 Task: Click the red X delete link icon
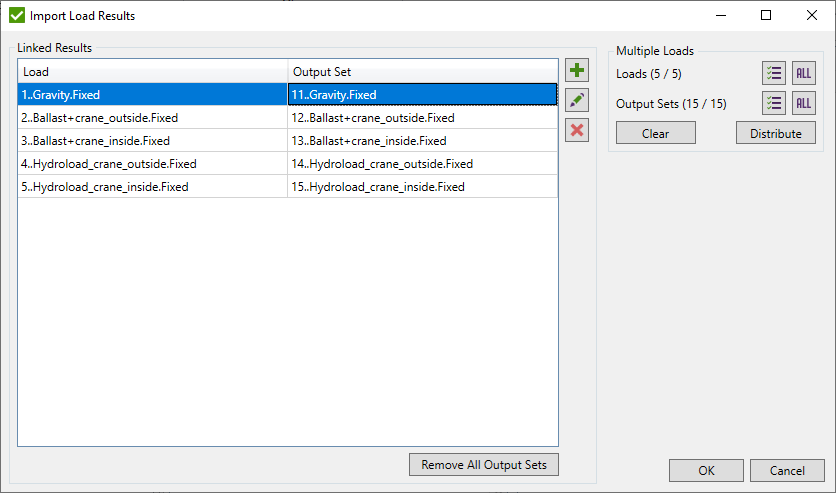(x=577, y=130)
